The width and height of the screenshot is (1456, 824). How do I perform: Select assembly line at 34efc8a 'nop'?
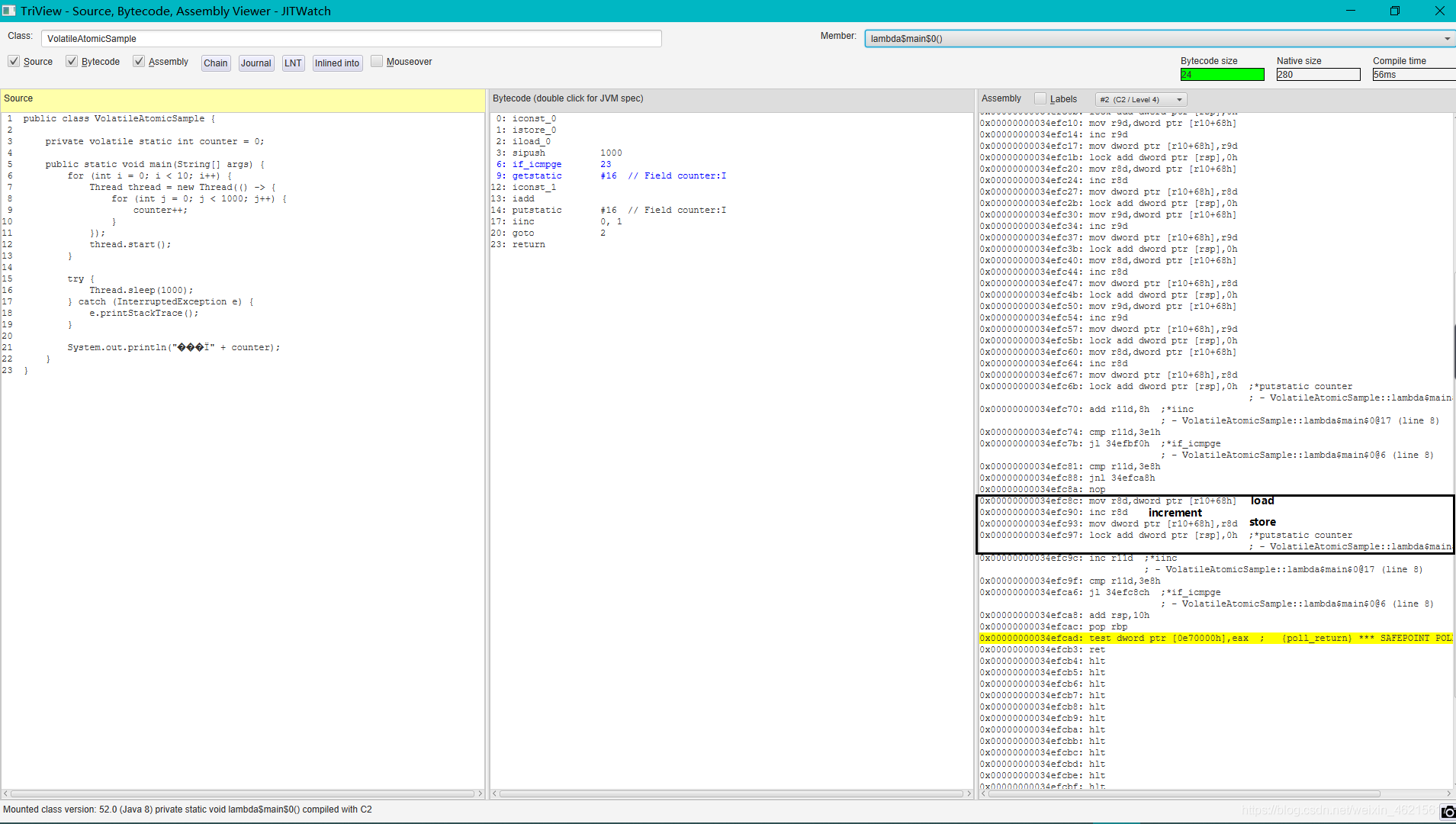coord(1043,489)
